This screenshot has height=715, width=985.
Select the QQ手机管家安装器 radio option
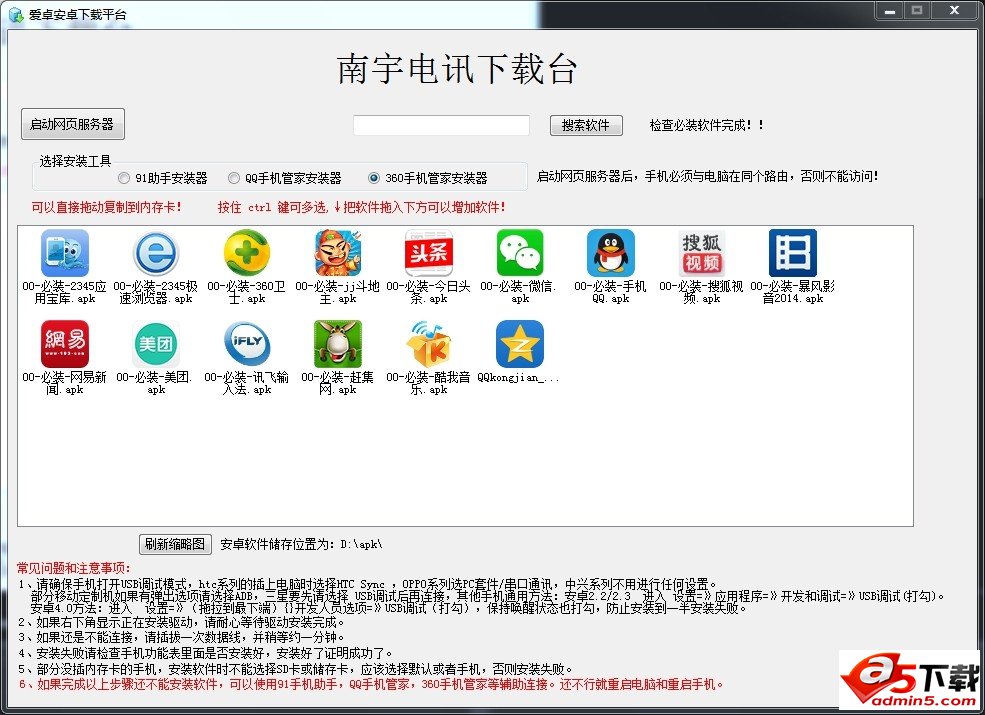(x=234, y=178)
